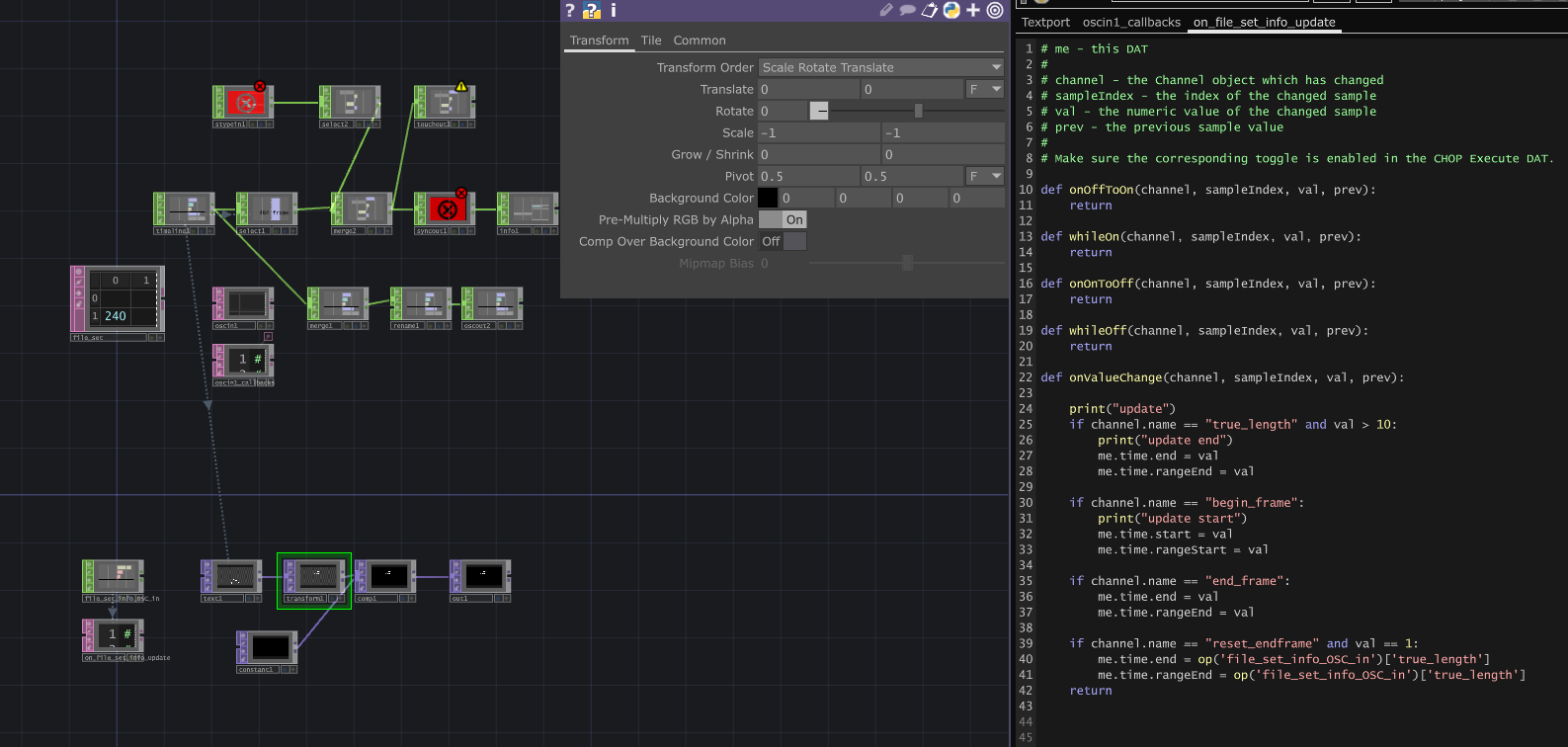
Task: Open the Translate units dropdown
Action: pyautogui.click(x=985, y=89)
